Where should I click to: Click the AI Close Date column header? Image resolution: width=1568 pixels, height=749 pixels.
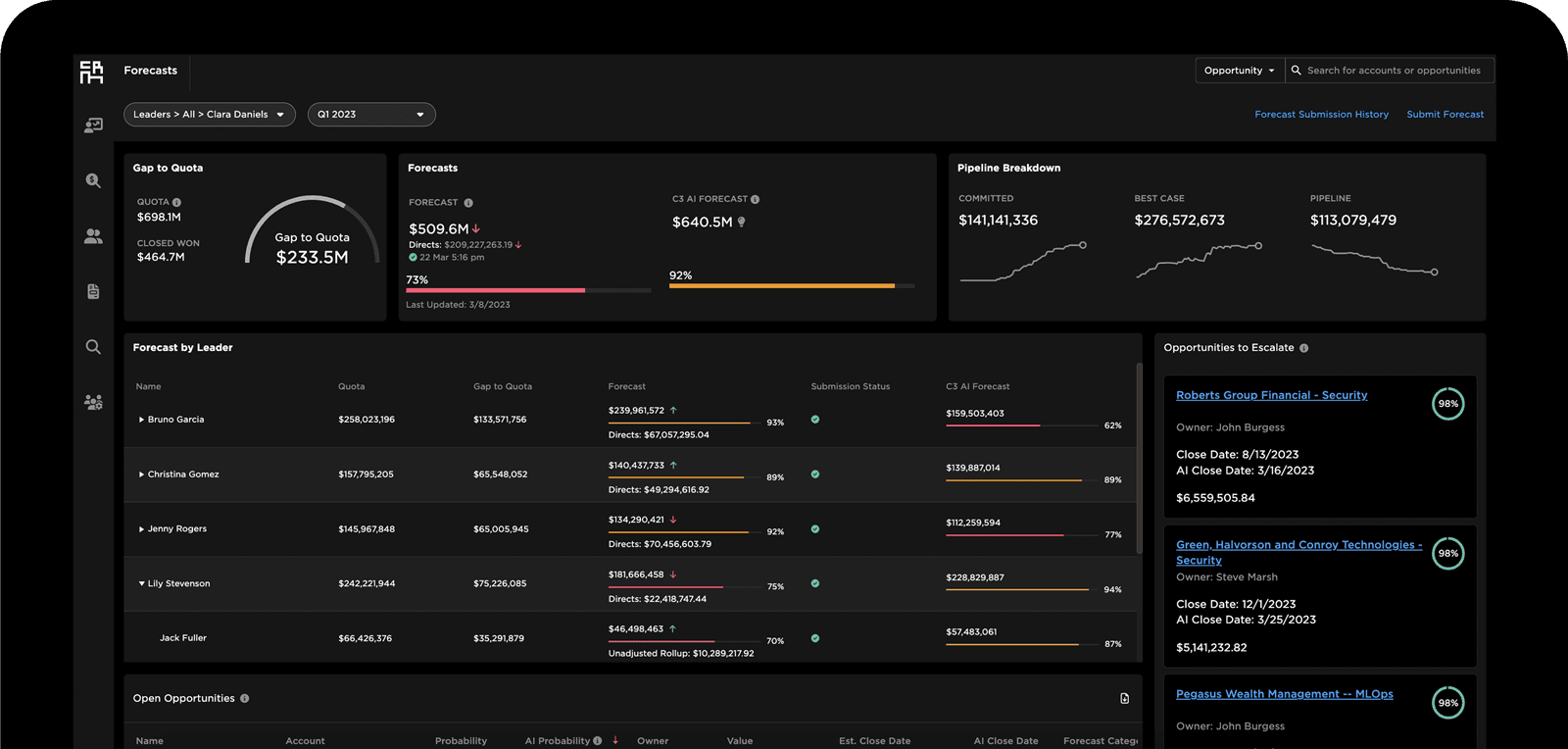point(1005,741)
